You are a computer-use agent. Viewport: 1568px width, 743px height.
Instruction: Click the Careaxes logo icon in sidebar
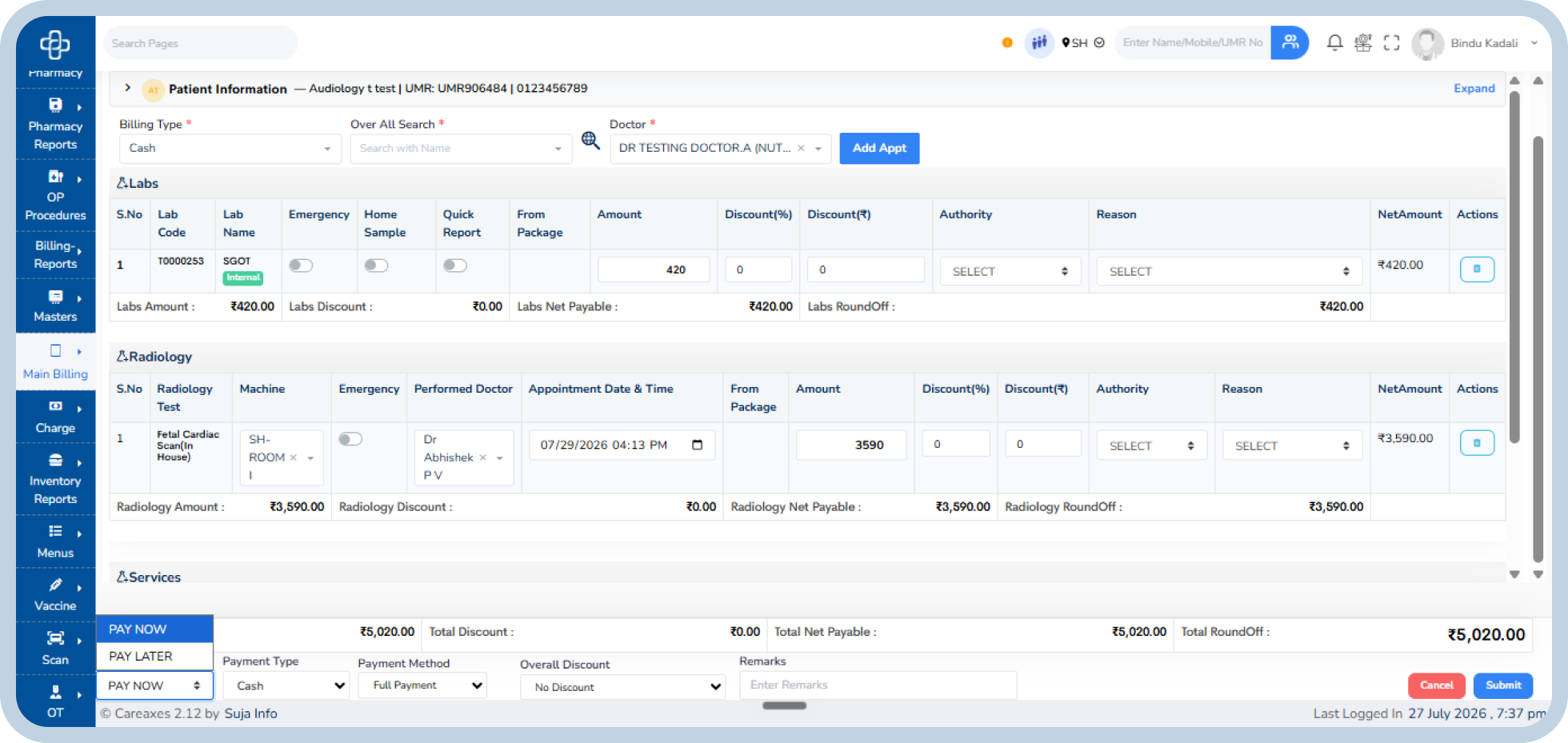pos(54,45)
